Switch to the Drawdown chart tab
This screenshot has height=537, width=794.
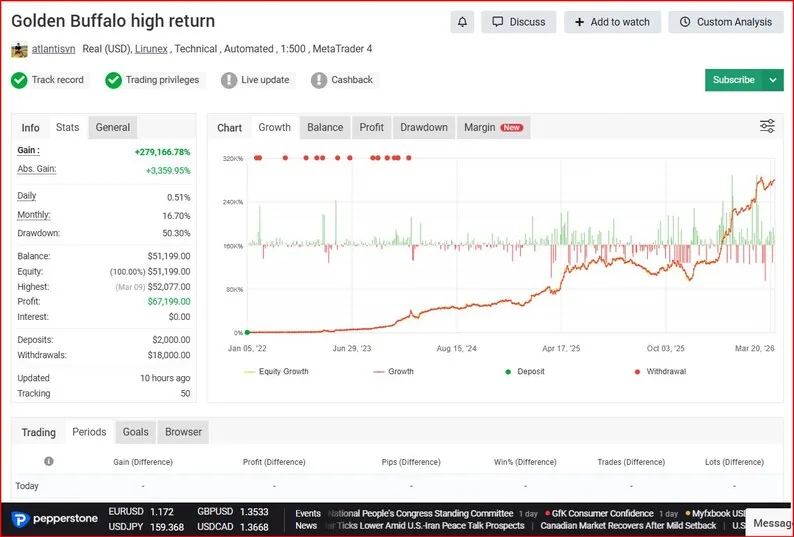[424, 128]
